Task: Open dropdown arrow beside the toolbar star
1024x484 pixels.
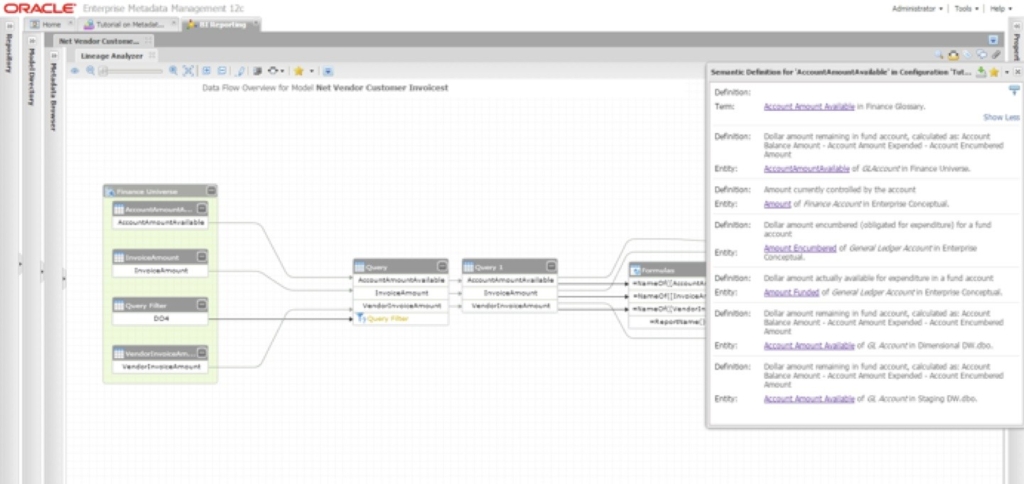Action: pyautogui.click(x=312, y=71)
